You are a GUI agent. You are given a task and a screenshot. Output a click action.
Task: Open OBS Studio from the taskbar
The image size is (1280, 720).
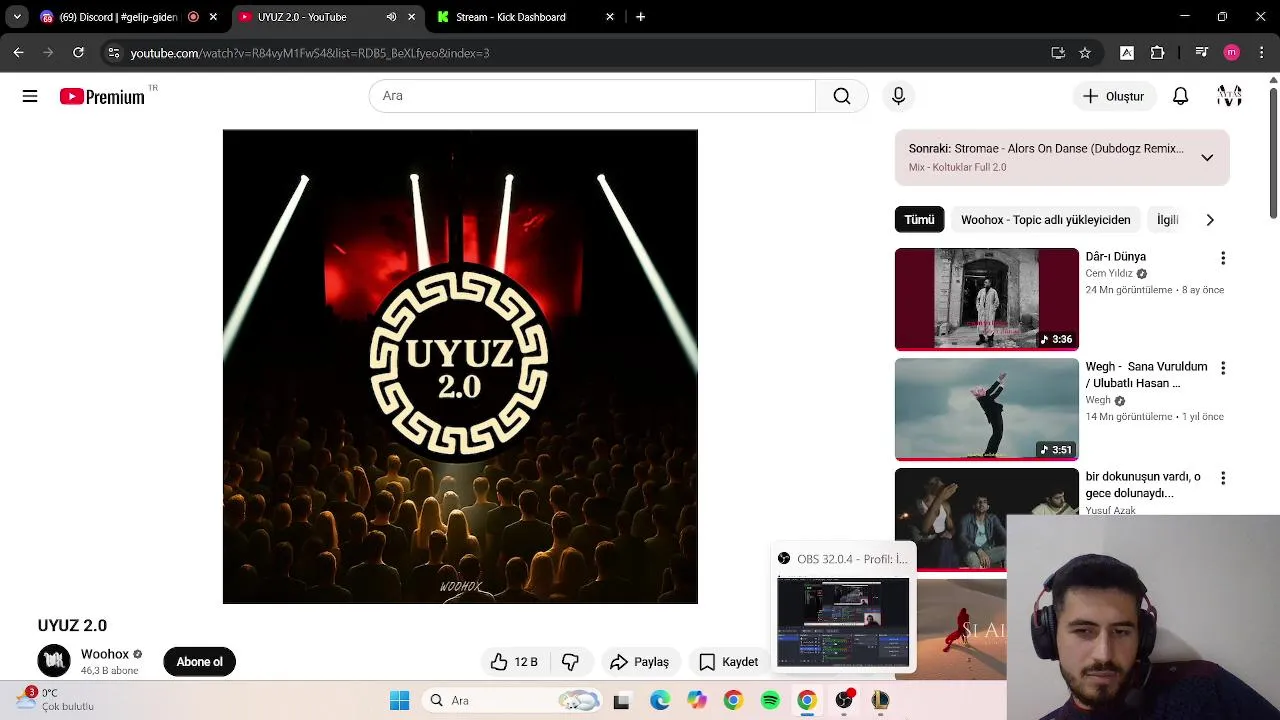coord(844,701)
